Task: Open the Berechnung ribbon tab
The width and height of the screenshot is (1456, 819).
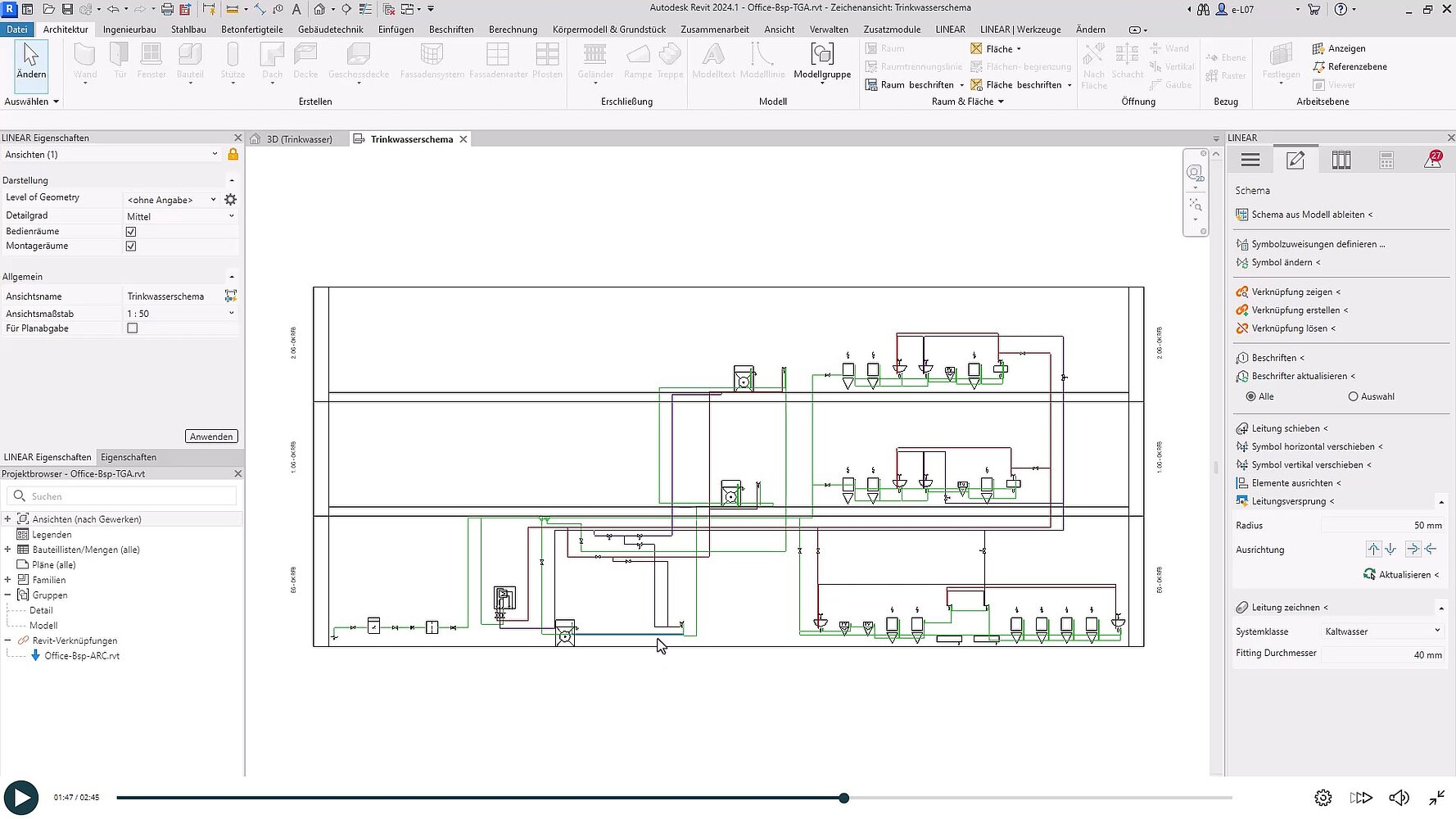Action: pyautogui.click(x=513, y=29)
